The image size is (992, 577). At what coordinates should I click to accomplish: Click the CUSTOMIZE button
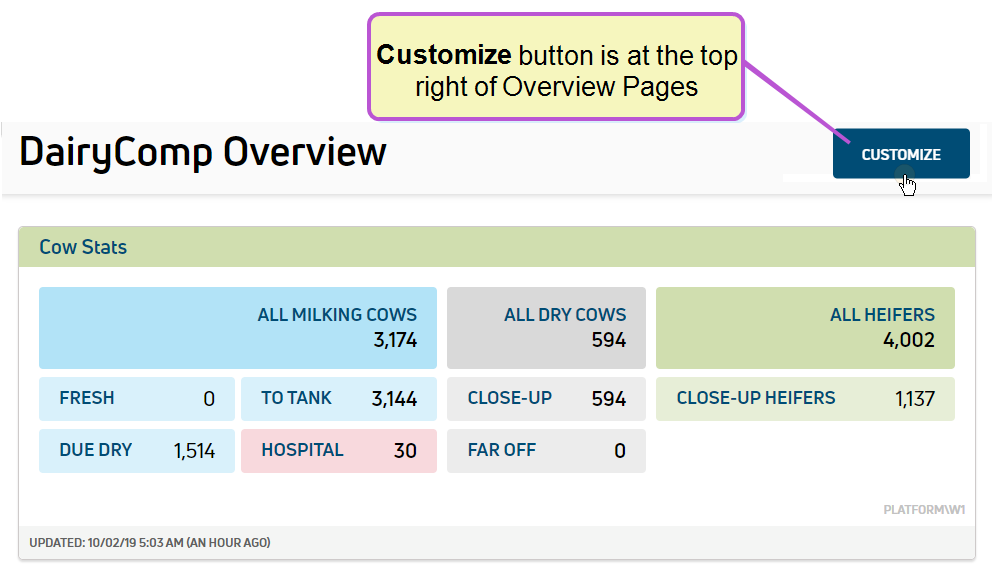[x=901, y=154]
